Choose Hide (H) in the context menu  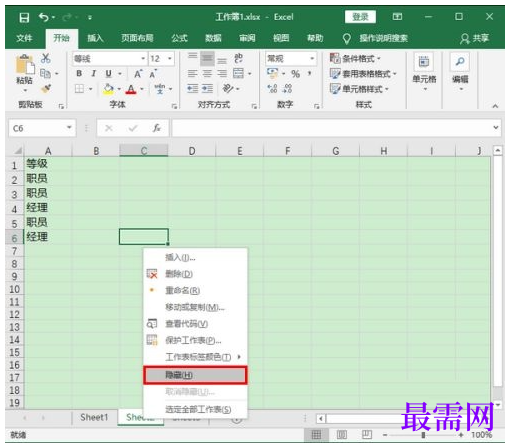point(195,375)
